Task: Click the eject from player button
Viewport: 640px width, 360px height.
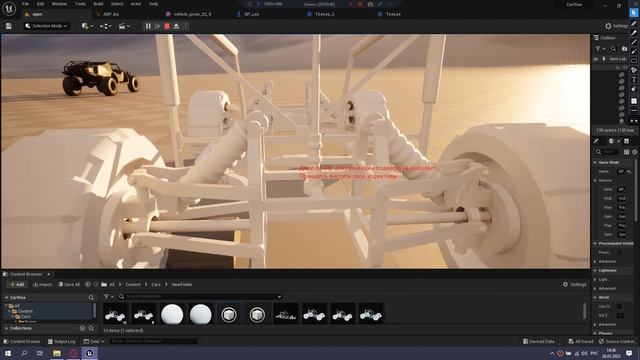Action: pos(176,26)
